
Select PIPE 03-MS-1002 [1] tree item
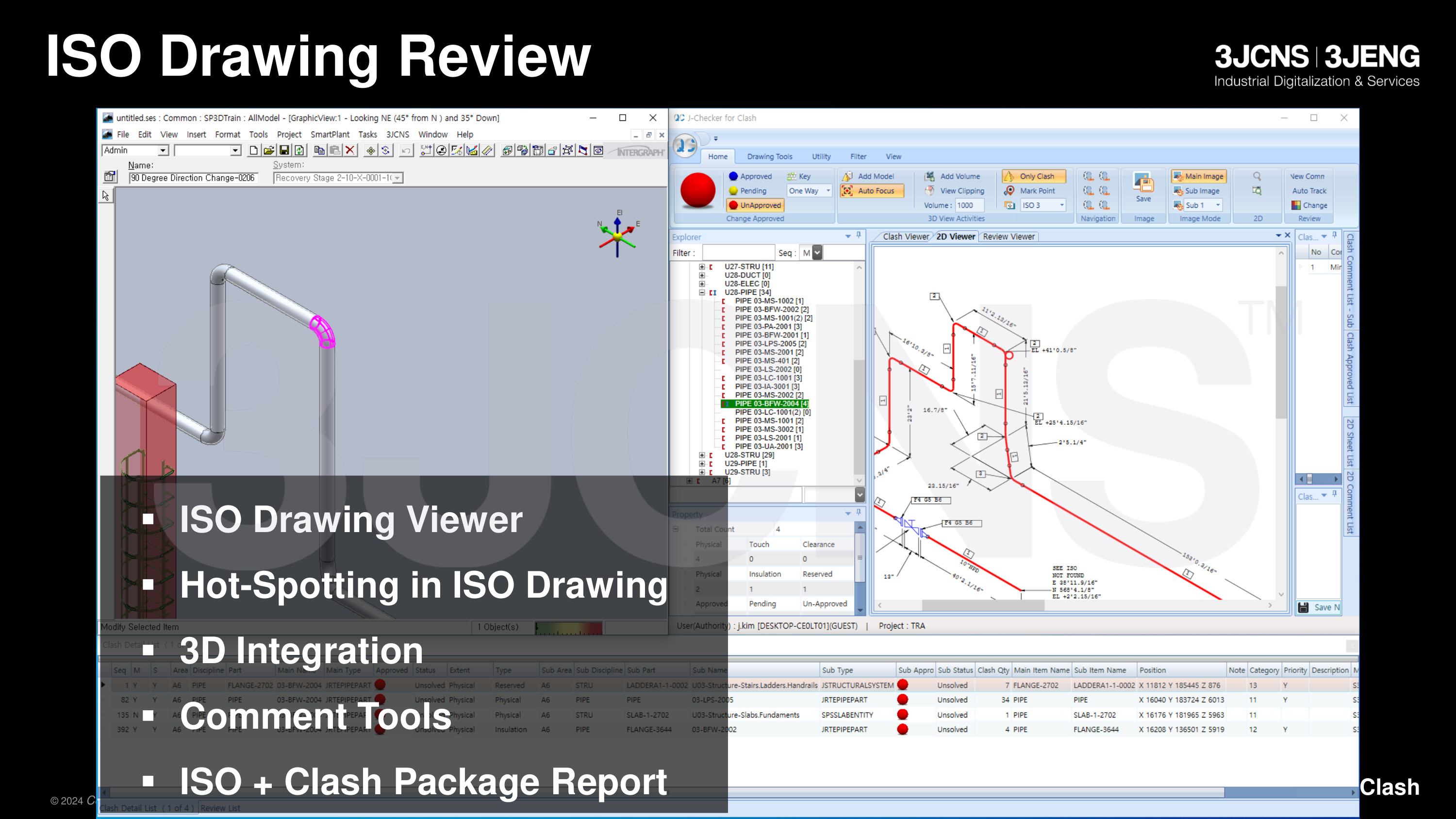click(x=769, y=301)
